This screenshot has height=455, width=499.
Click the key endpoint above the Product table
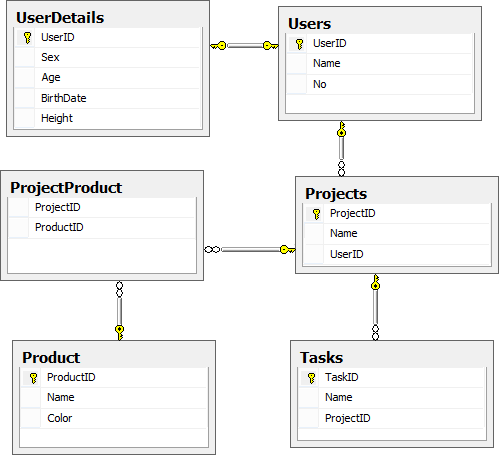point(119,333)
